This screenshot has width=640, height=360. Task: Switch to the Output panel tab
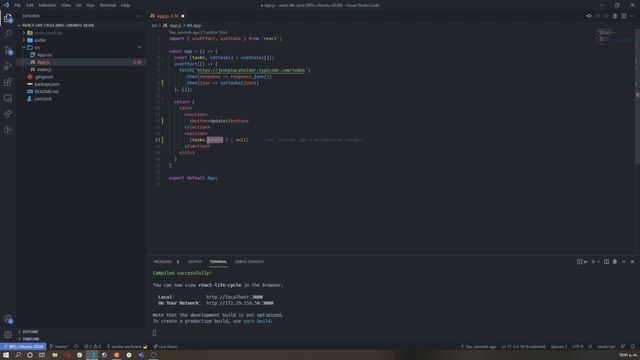195,262
